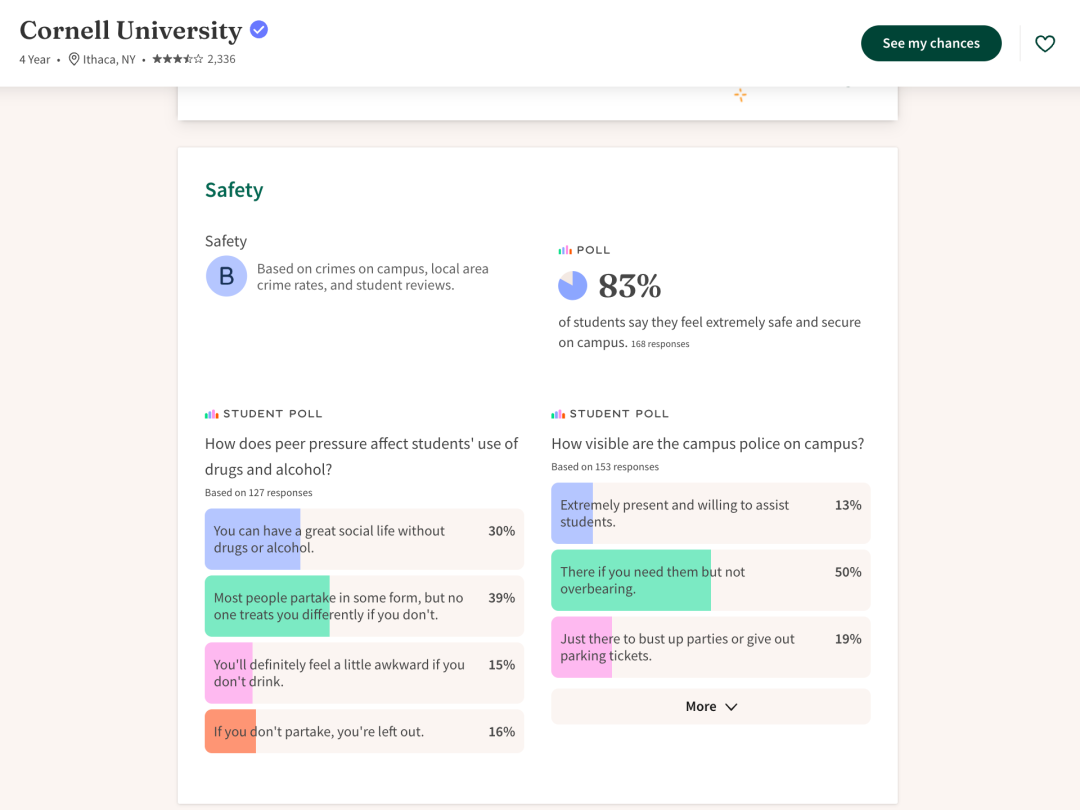Click 'Based on 127 responses' text
1080x810 pixels.
(258, 492)
